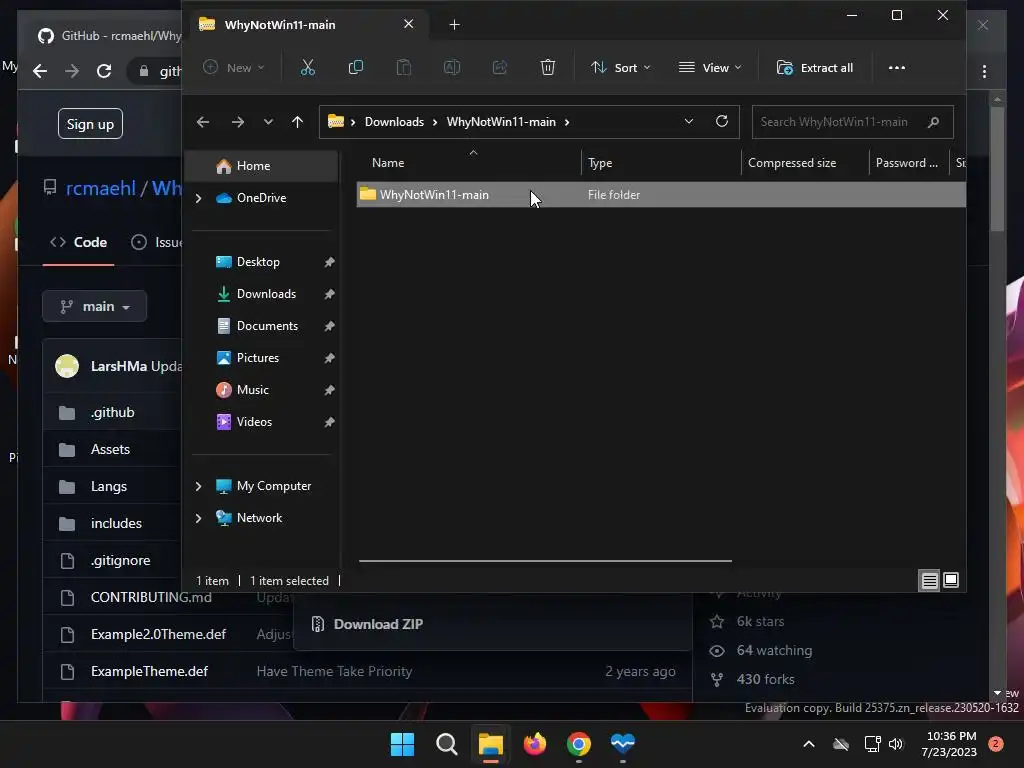Sort by the Type column header
This screenshot has width=1024, height=768.
(x=600, y=163)
